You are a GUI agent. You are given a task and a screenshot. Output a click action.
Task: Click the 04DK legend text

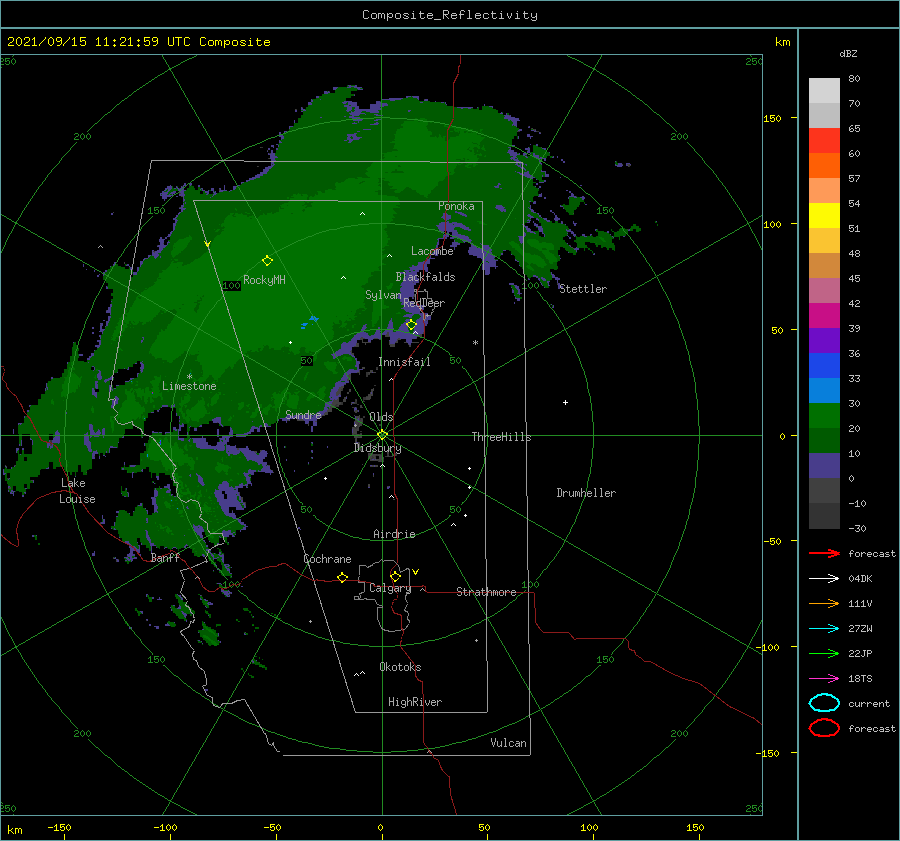(x=860, y=579)
